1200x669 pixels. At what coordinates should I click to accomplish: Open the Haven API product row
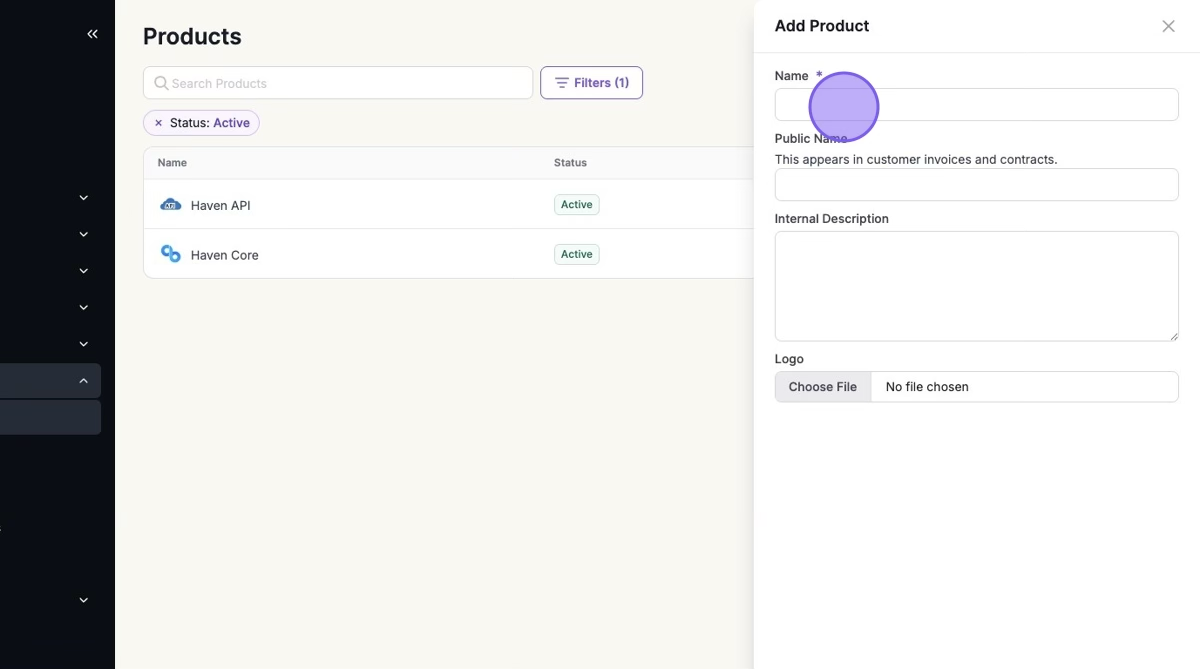221,205
